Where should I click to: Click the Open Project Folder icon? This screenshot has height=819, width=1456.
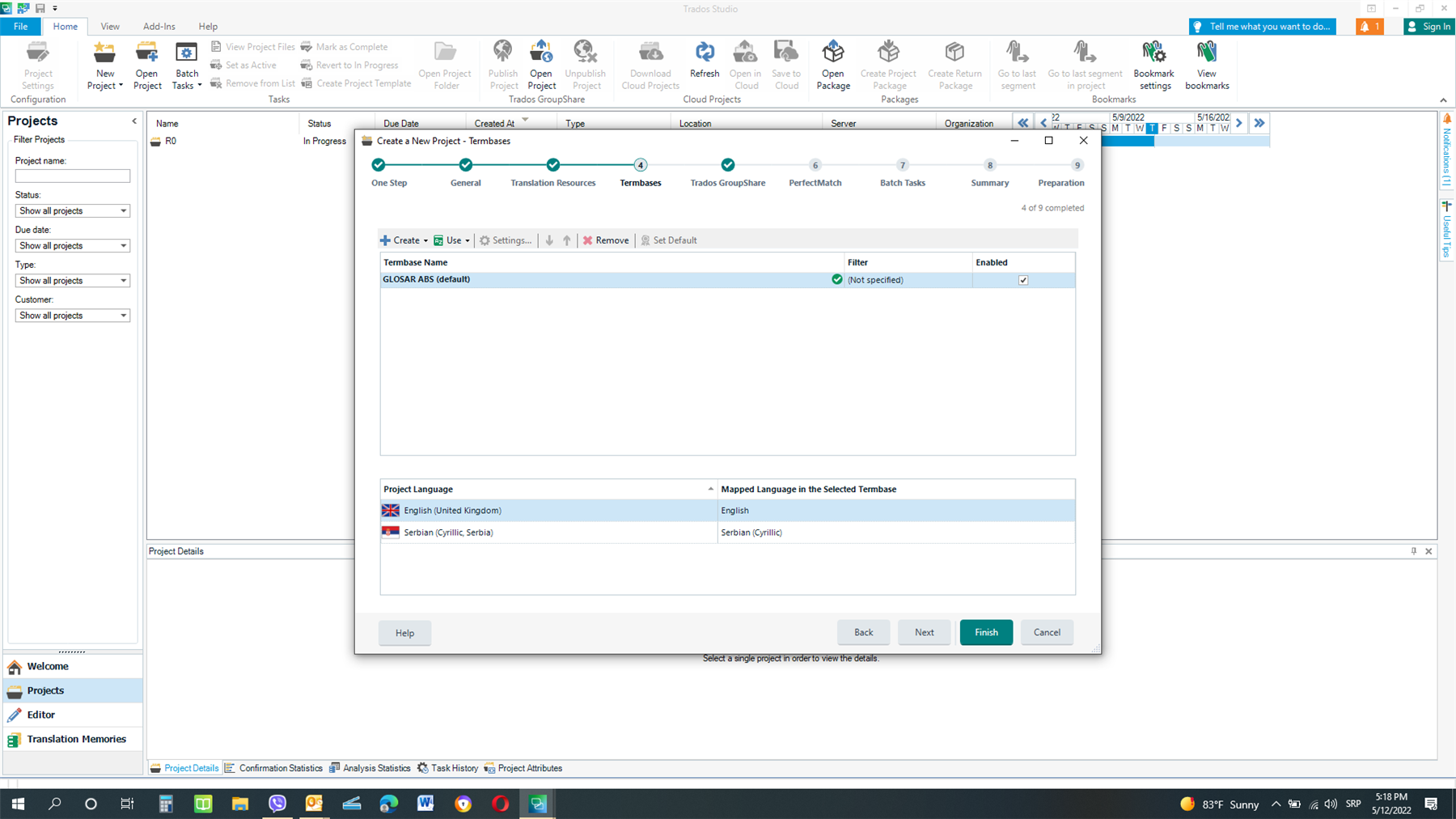445,65
